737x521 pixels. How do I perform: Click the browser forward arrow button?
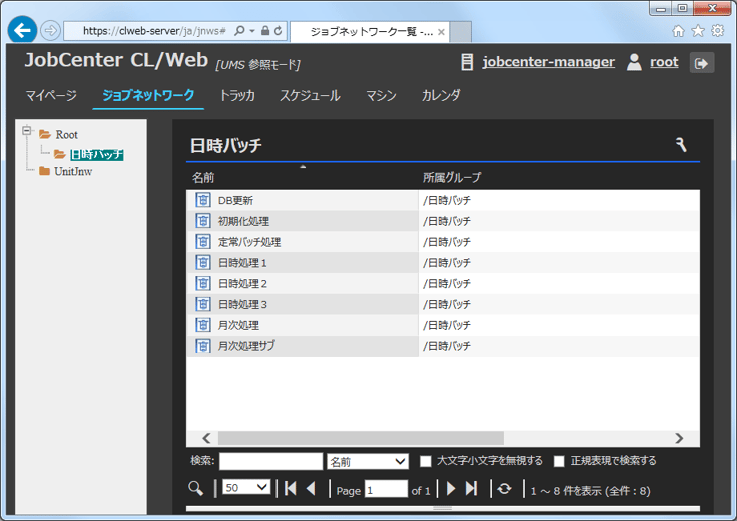(x=50, y=31)
